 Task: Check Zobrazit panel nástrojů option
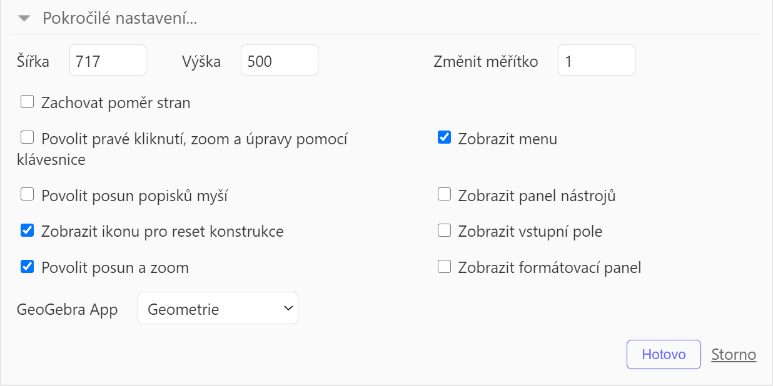click(x=444, y=195)
